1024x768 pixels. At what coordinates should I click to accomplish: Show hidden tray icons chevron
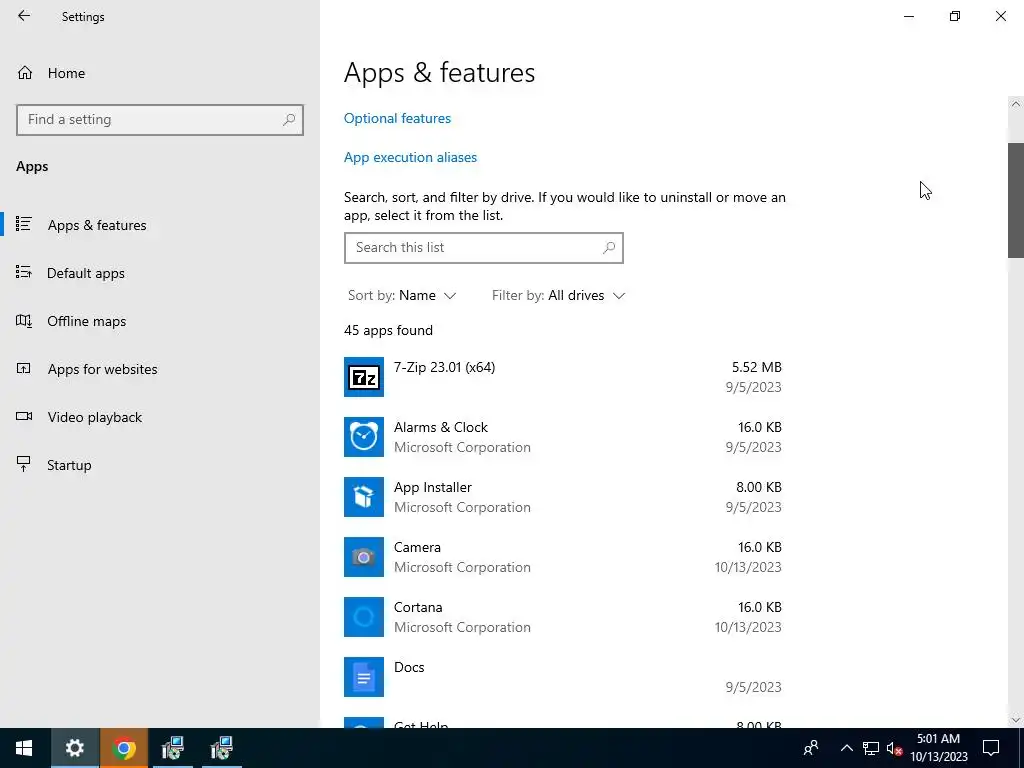(846, 748)
